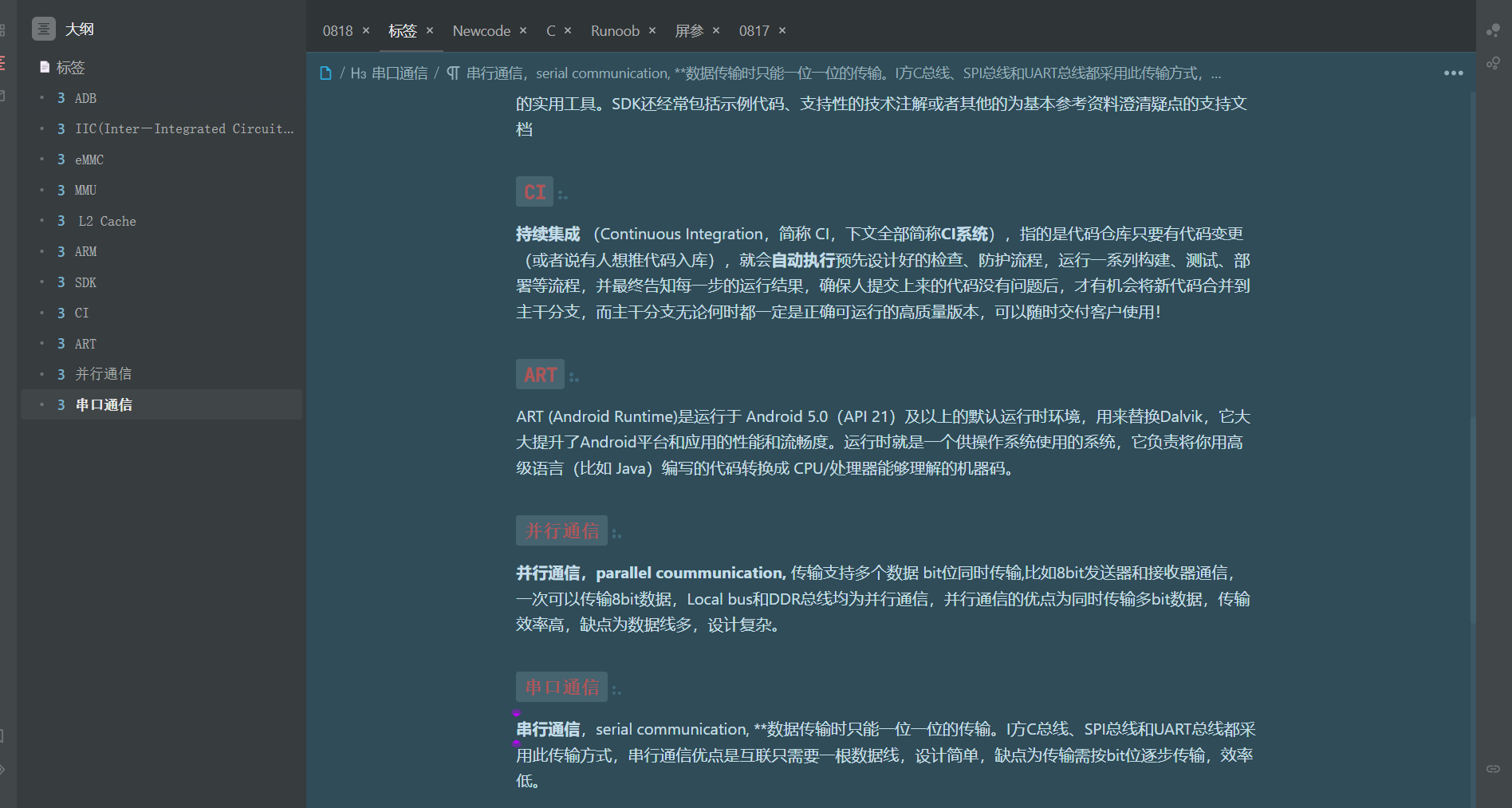Viewport: 1512px width, 808px height.
Task: Open the local graph outline-circles icon
Action: pos(1493,63)
